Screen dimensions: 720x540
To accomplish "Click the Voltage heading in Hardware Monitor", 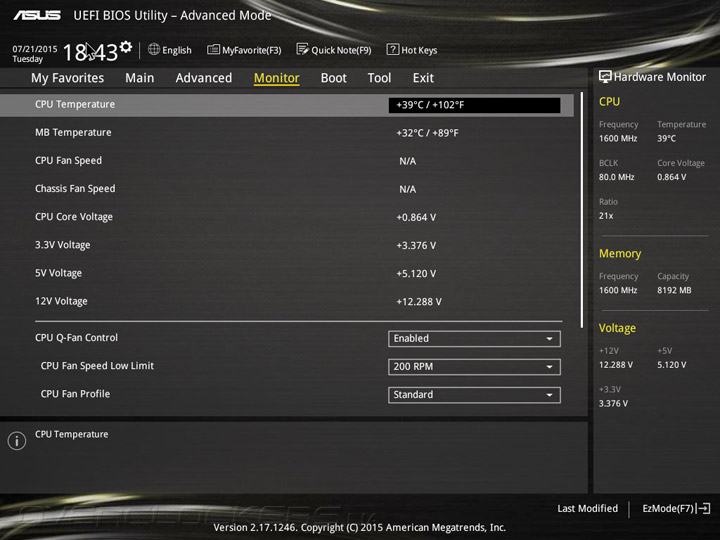I will point(617,328).
